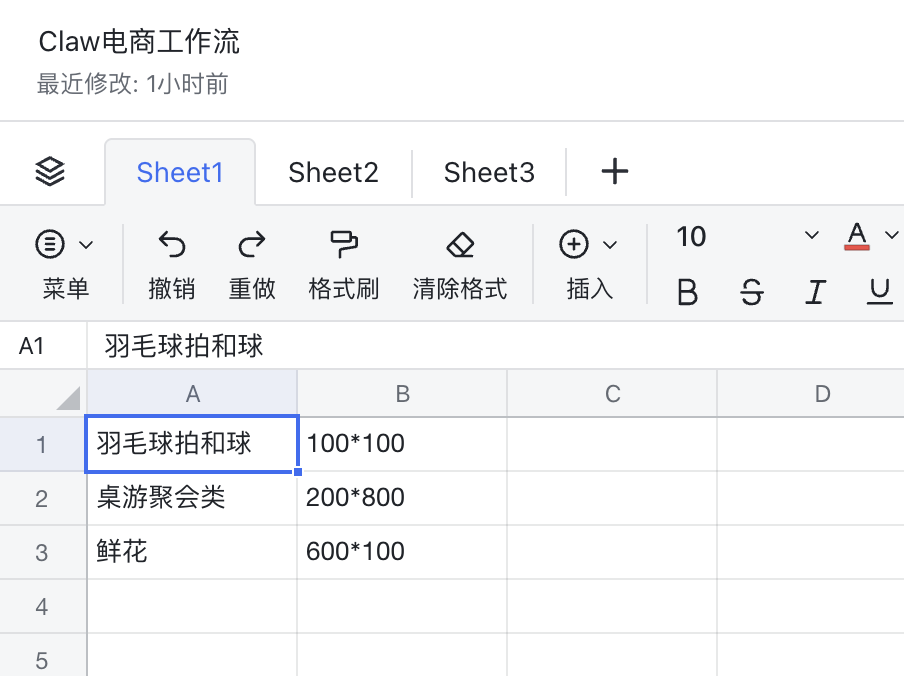904x676 pixels.
Task: Click the formula bar input field
Action: tap(495, 346)
